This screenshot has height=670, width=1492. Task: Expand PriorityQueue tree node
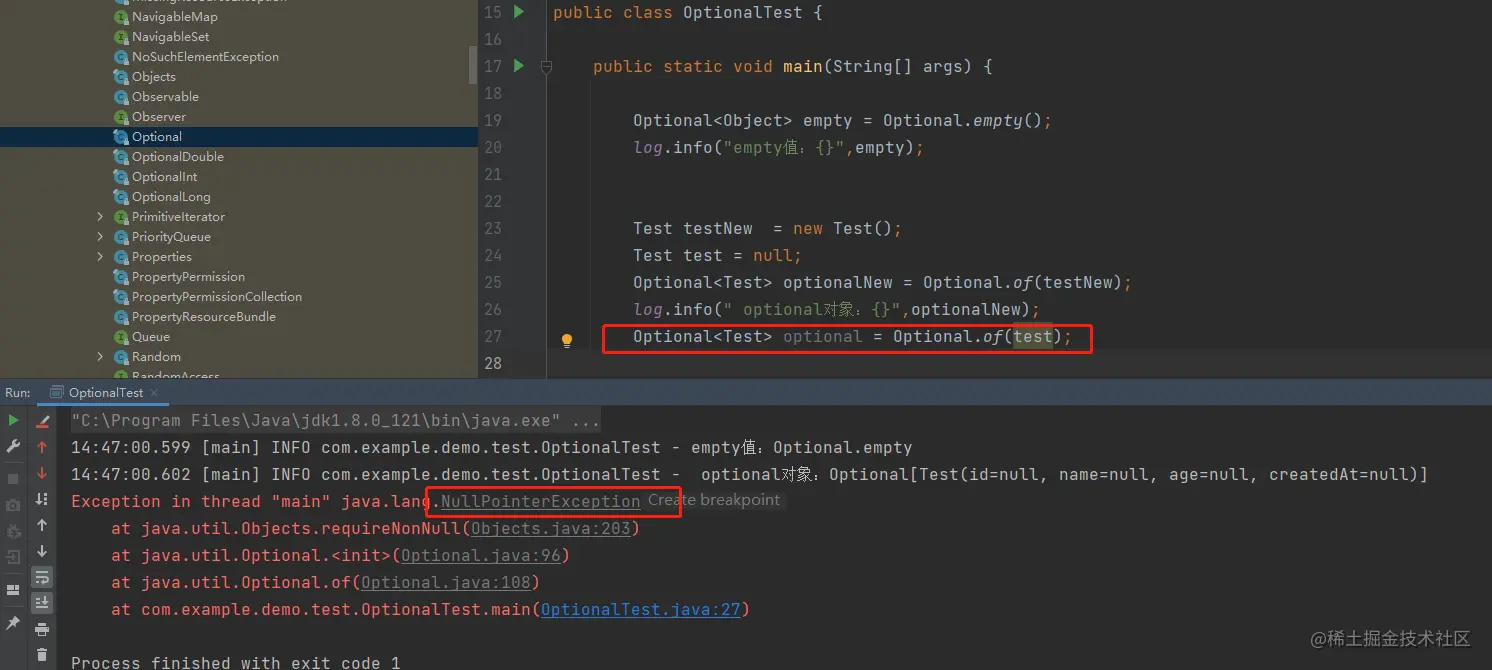(x=100, y=237)
